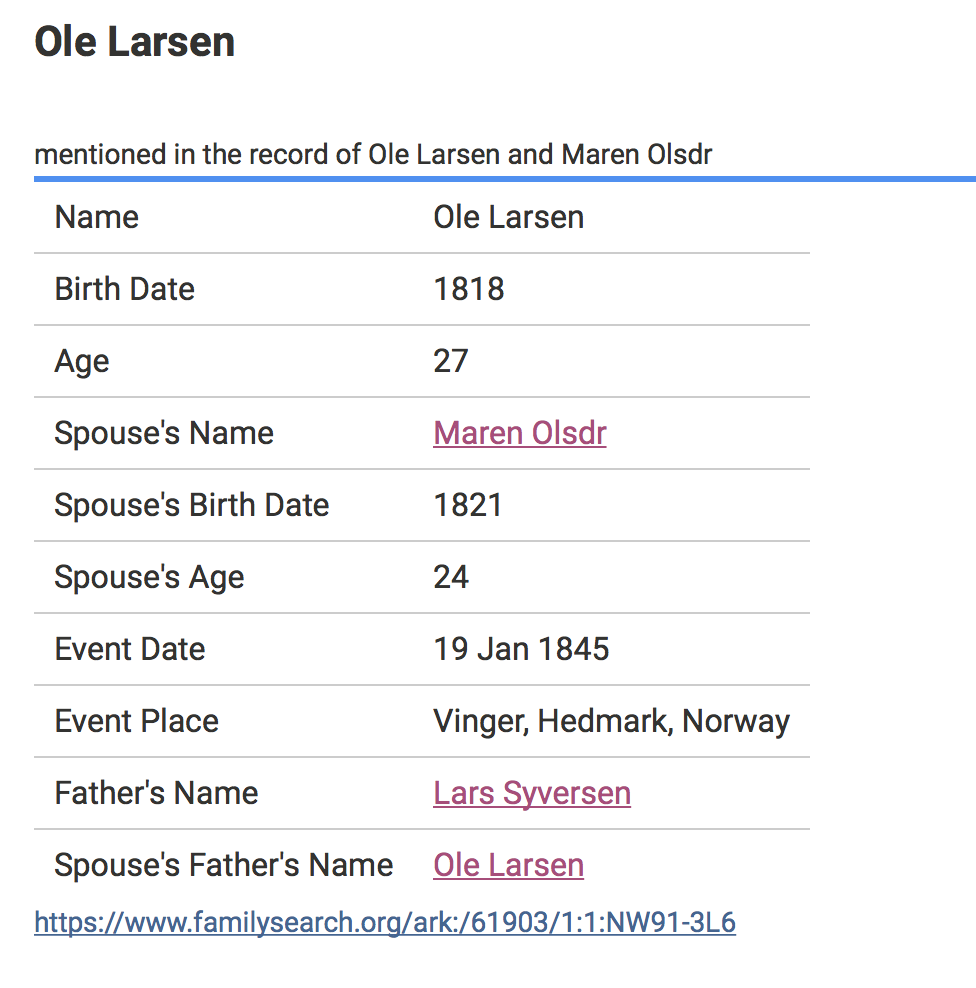Select the Age value 27

450,361
